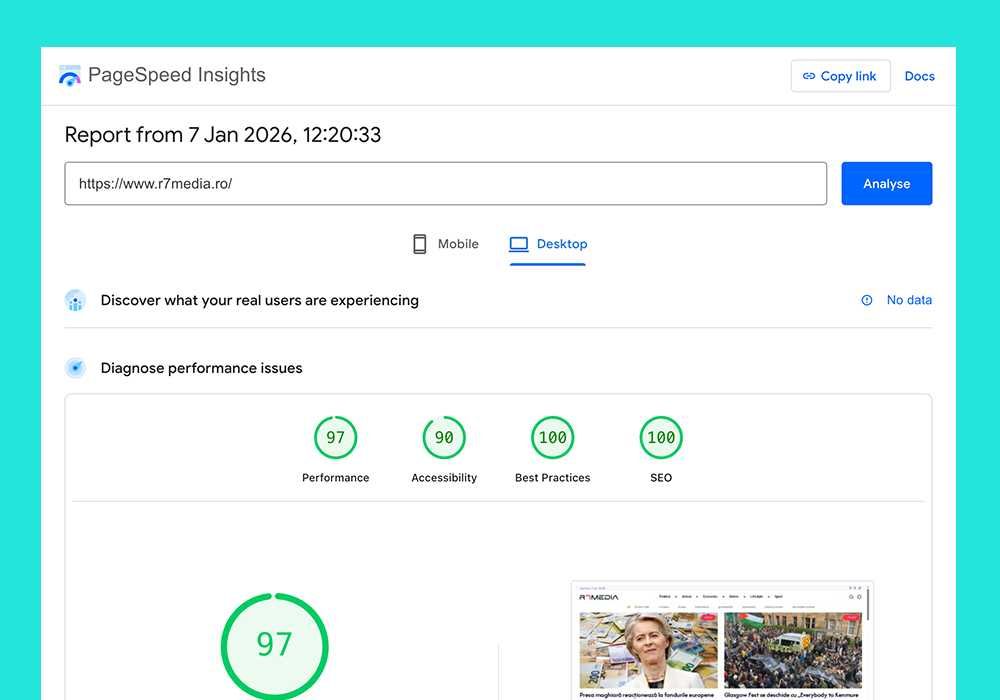Click the desktop laptop icon
1000x700 pixels.
click(518, 244)
